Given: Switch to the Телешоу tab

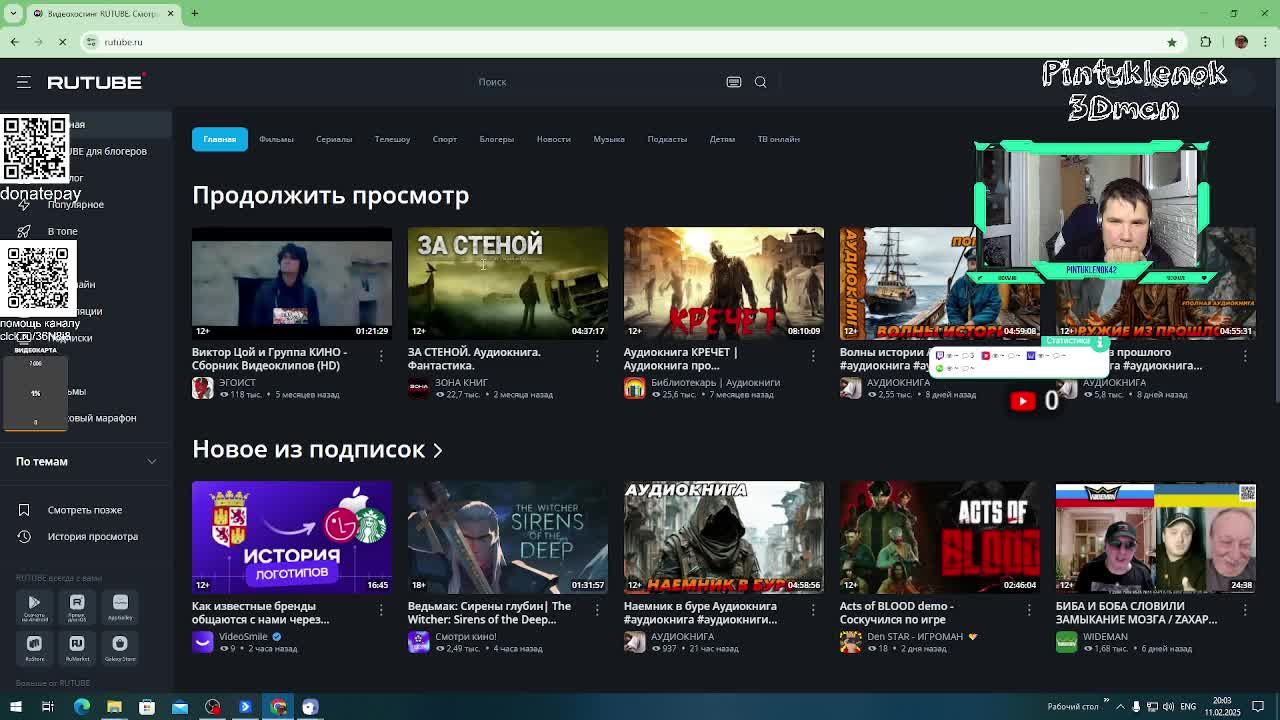Looking at the screenshot, I should (392, 139).
